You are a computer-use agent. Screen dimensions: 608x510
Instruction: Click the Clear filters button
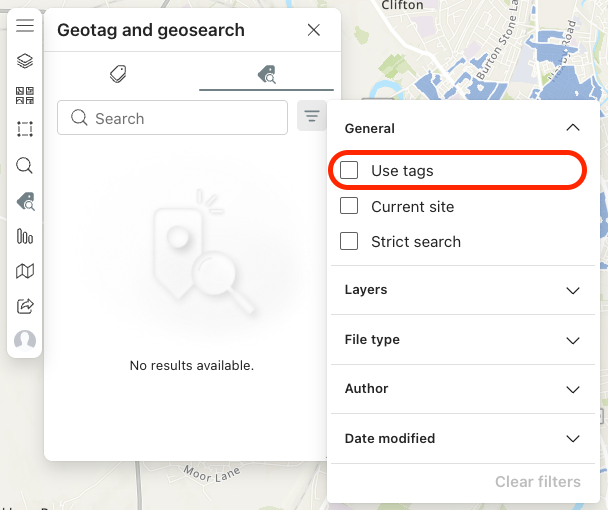tap(537, 482)
